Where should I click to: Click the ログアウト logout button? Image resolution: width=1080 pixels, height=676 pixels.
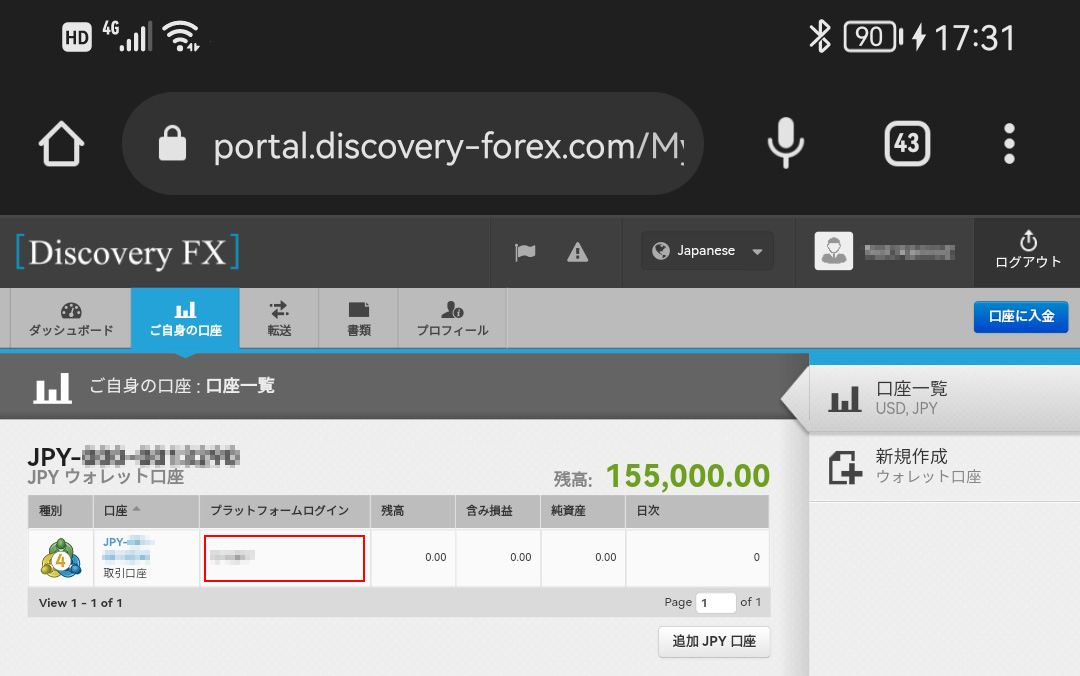click(1028, 249)
